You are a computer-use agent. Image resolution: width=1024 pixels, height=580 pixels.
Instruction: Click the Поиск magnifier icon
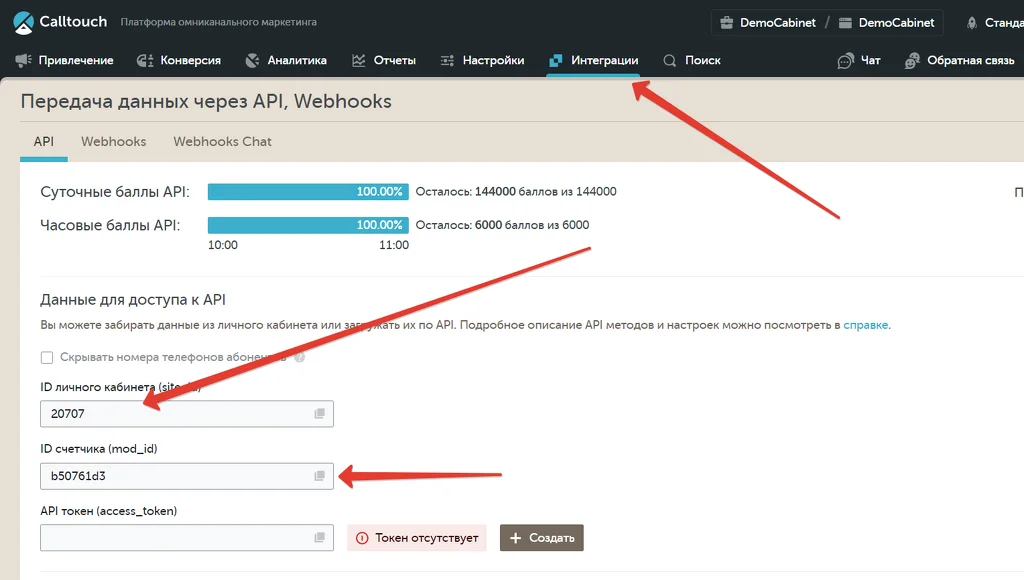point(669,60)
